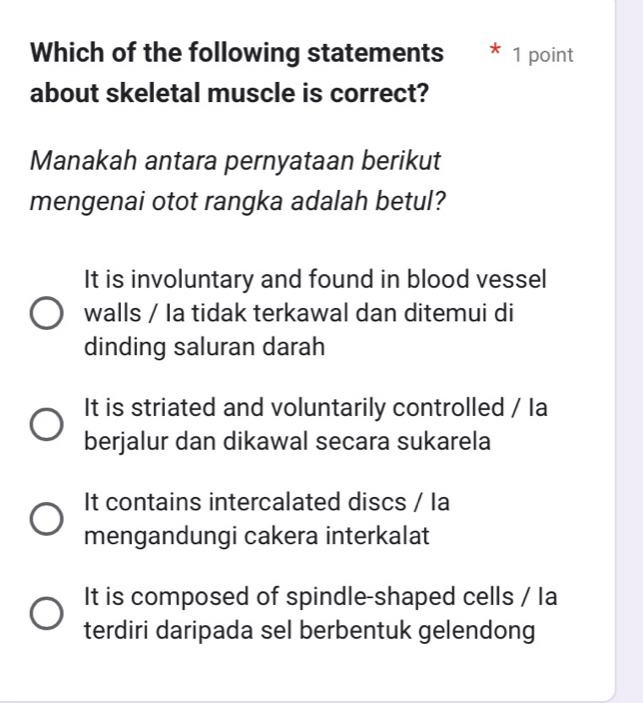Image resolution: width=643 pixels, height=703 pixels.
Task: Click the text "mengandungi cakera interkalat"
Action: click(257, 537)
